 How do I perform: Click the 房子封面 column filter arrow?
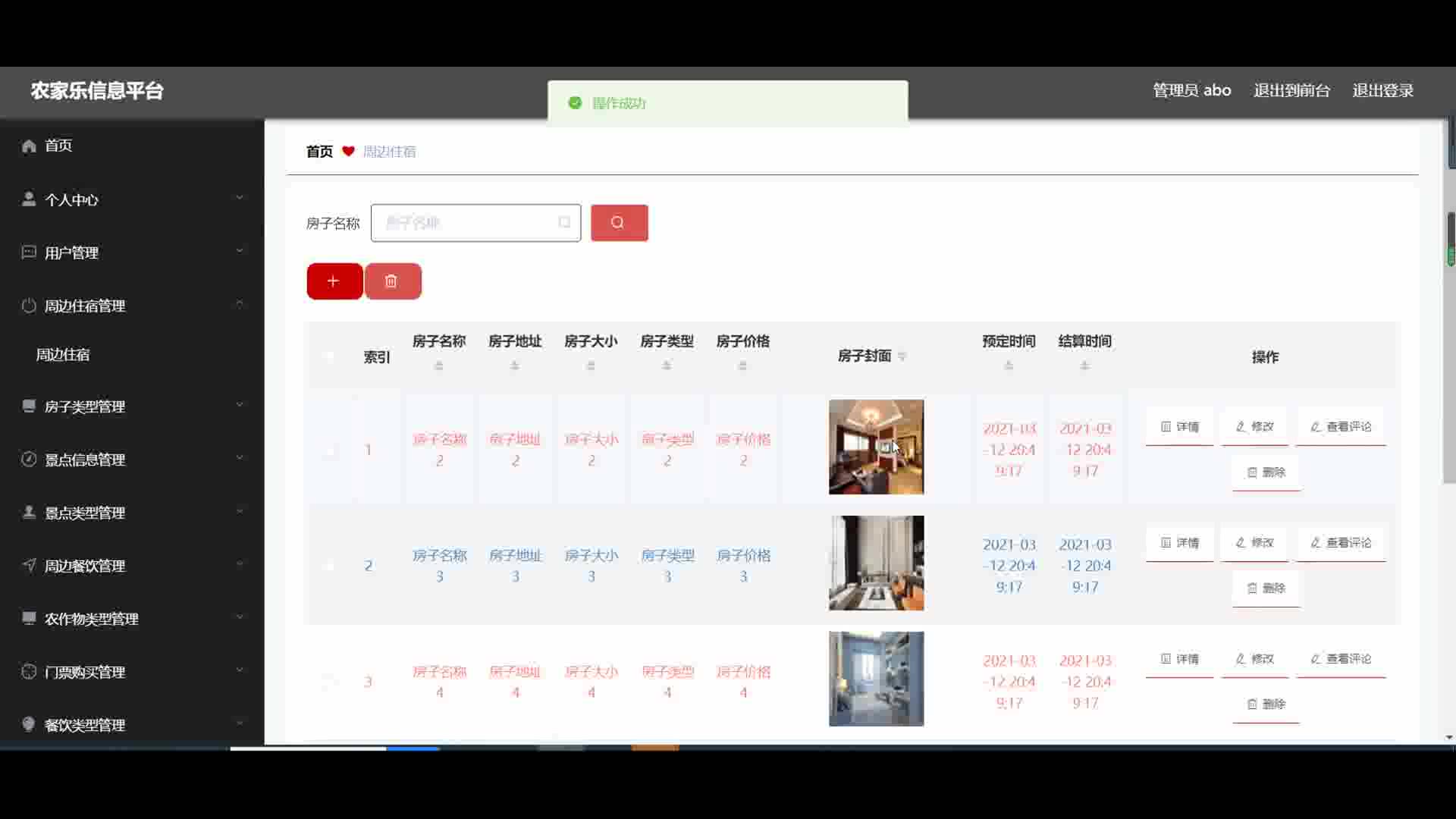point(902,356)
